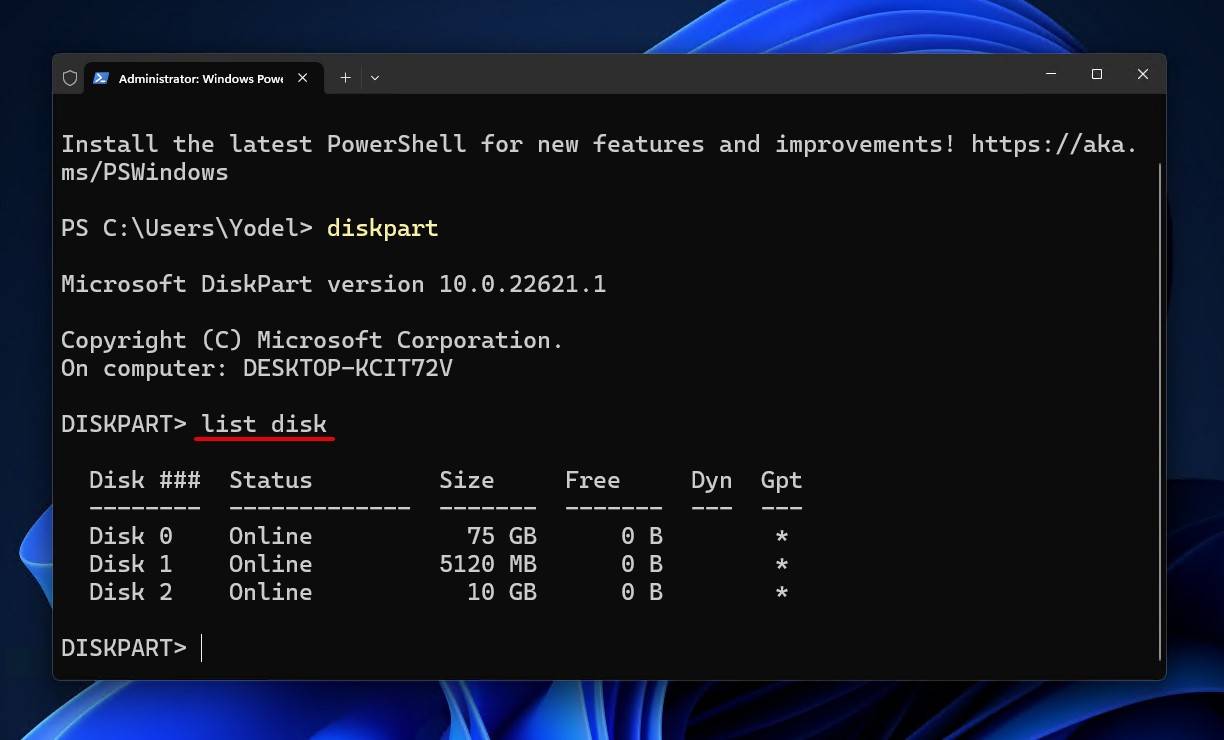Minimize the terminal window
Viewport: 1224px width, 740px height.
[1051, 74]
